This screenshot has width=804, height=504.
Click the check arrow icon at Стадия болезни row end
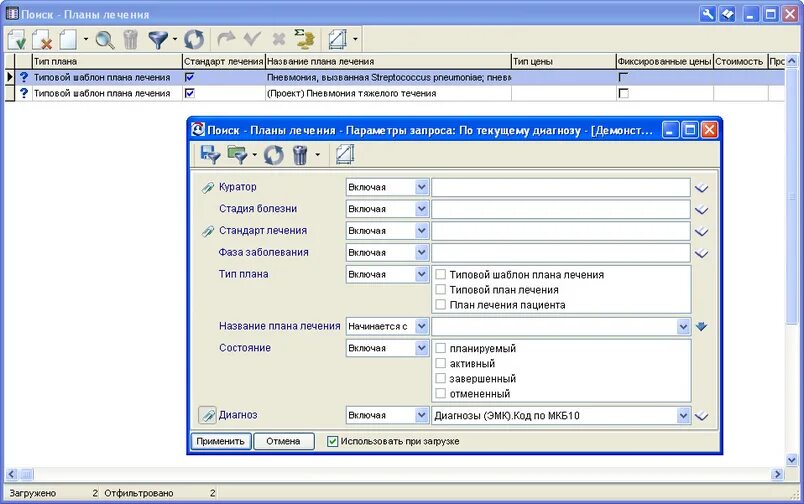701,210
